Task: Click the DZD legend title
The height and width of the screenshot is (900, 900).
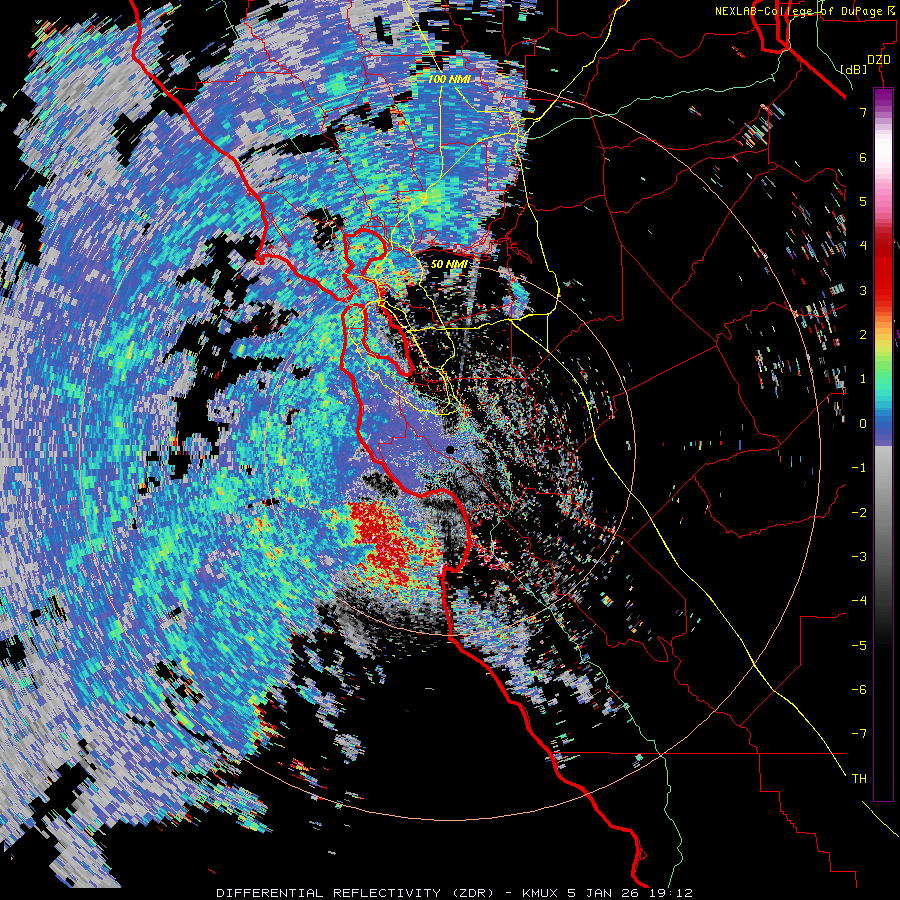Action: click(878, 60)
